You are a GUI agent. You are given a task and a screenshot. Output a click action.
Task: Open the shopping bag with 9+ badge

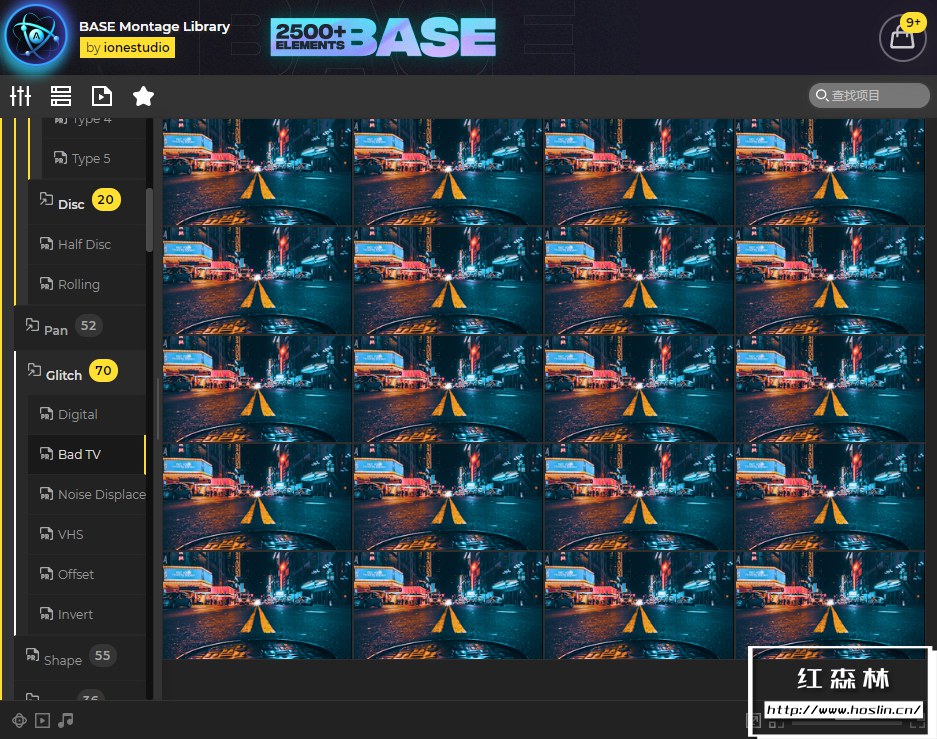pos(903,37)
